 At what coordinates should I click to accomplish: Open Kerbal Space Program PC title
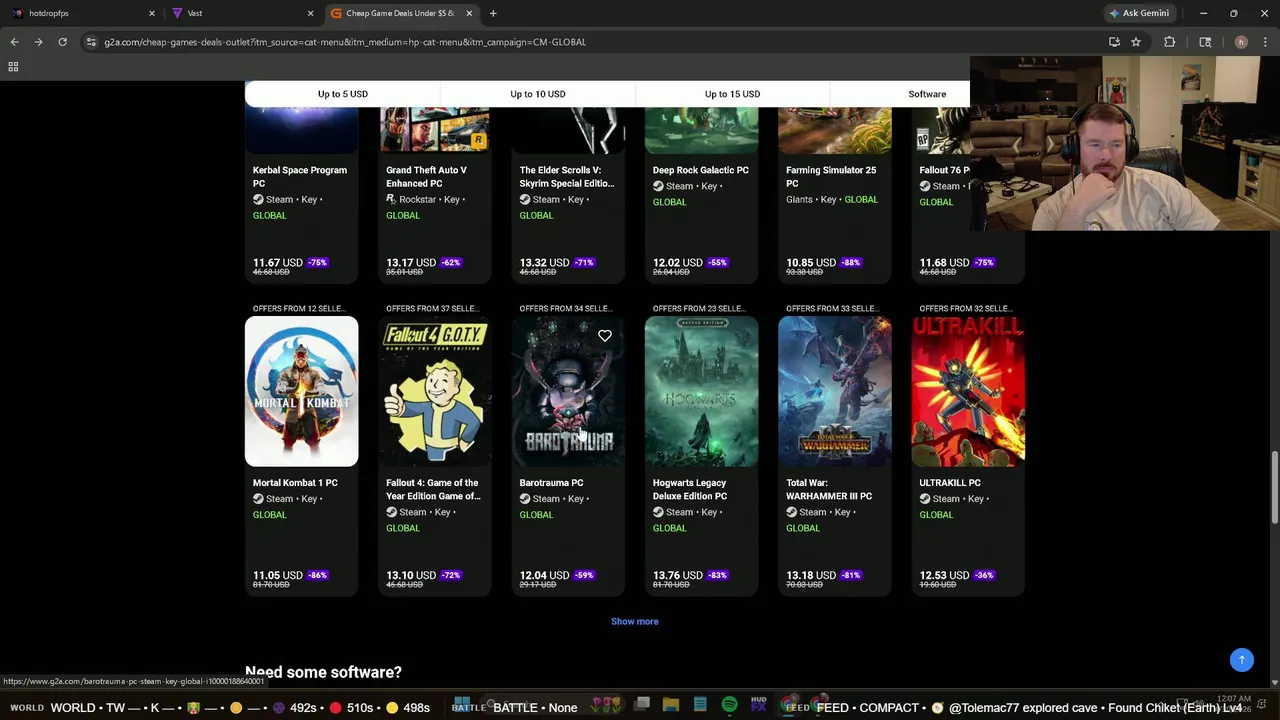click(300, 176)
